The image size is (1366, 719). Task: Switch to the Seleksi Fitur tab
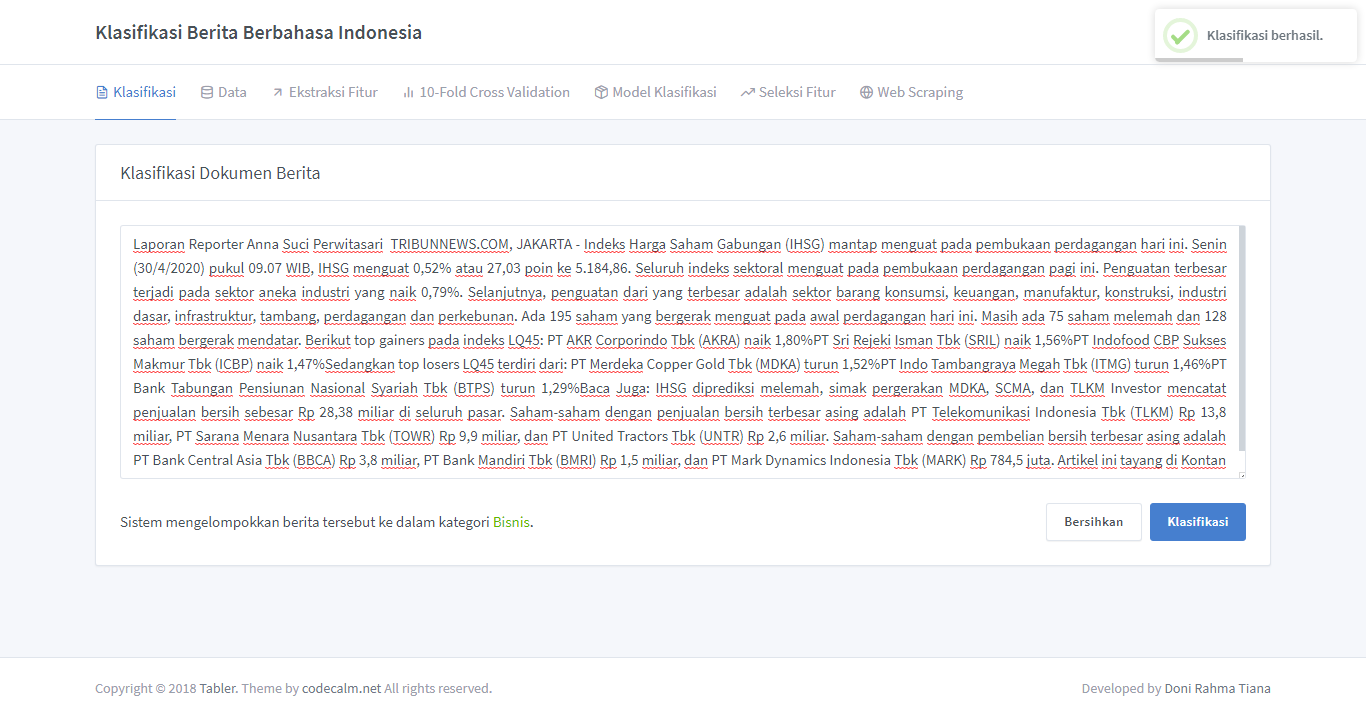(788, 92)
